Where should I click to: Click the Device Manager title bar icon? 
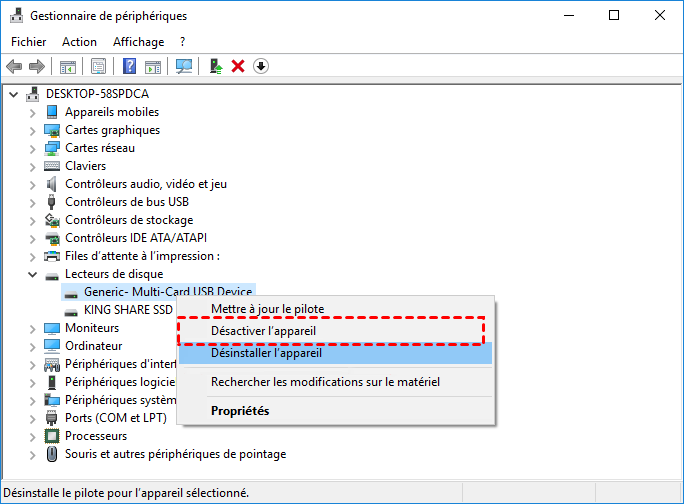[17, 15]
